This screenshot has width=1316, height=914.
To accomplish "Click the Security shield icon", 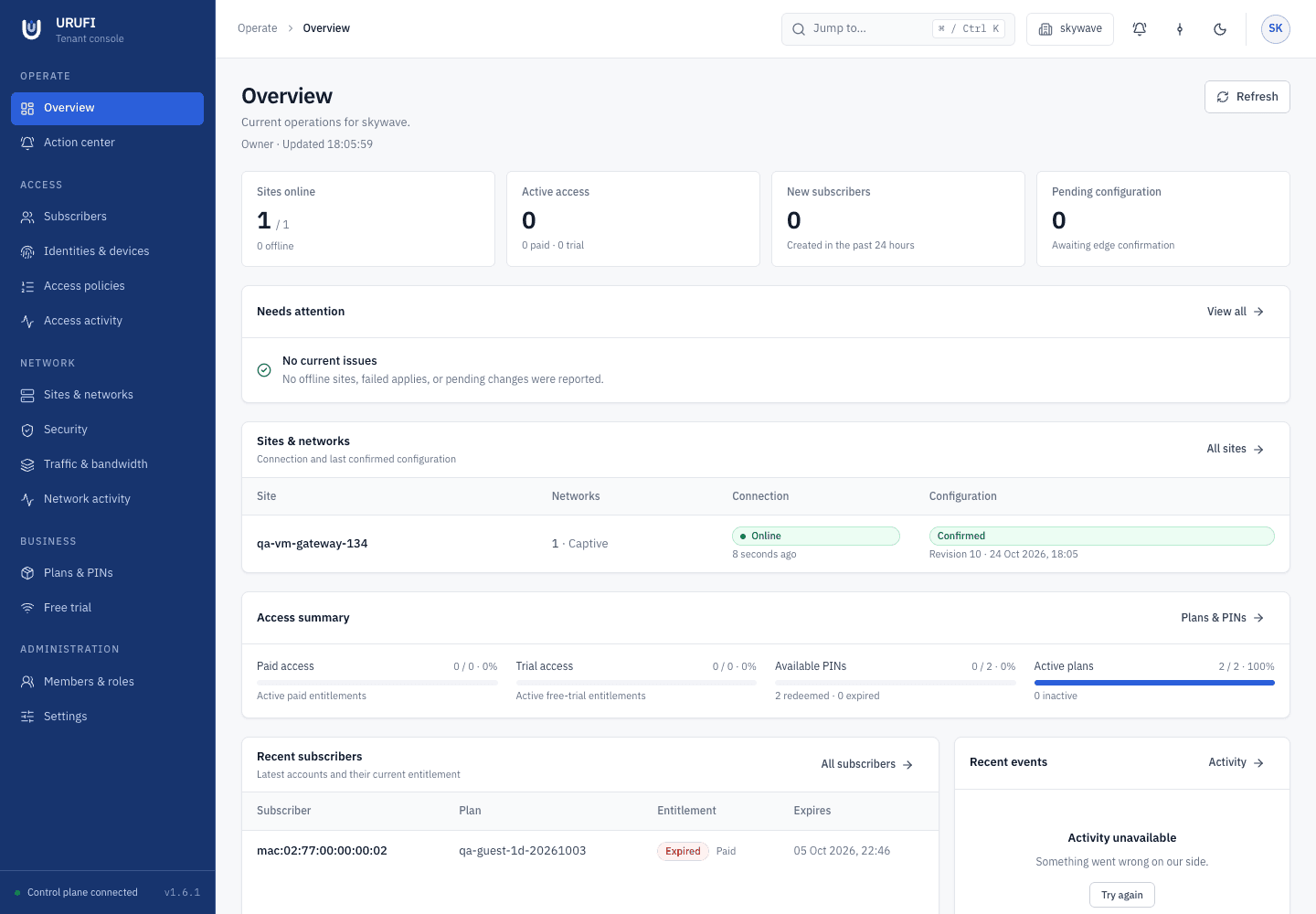I will coord(27,430).
